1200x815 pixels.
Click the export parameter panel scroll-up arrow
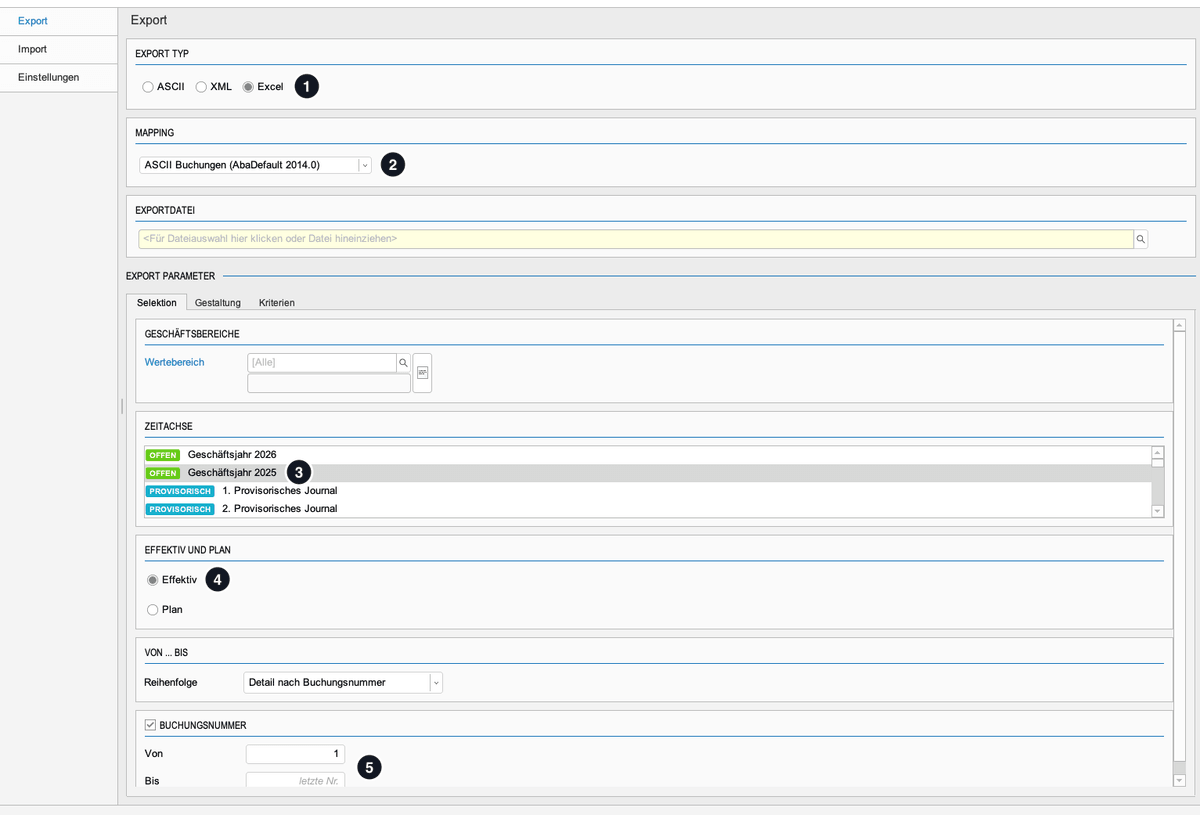[1179, 325]
